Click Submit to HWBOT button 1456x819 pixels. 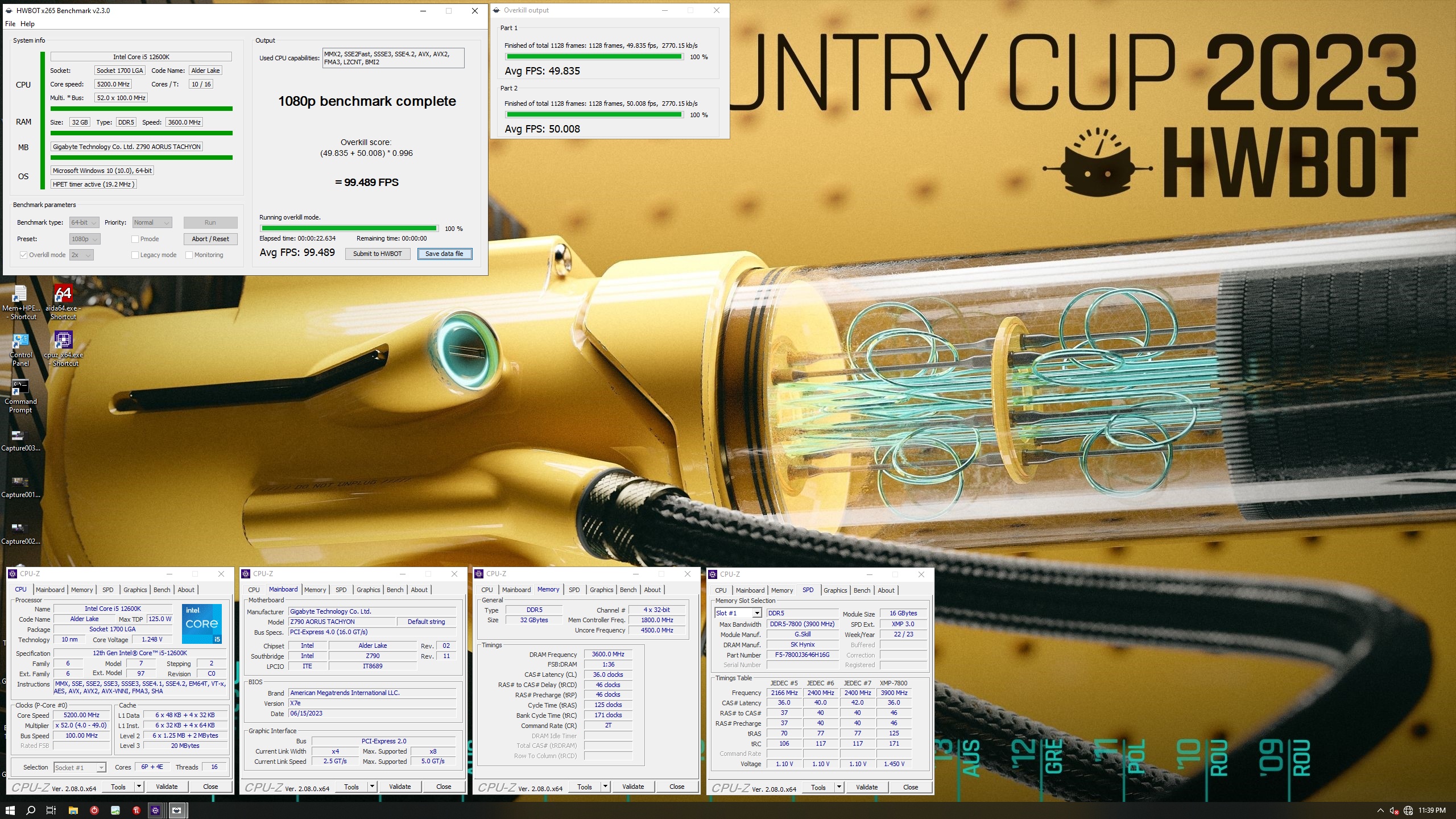click(x=377, y=254)
